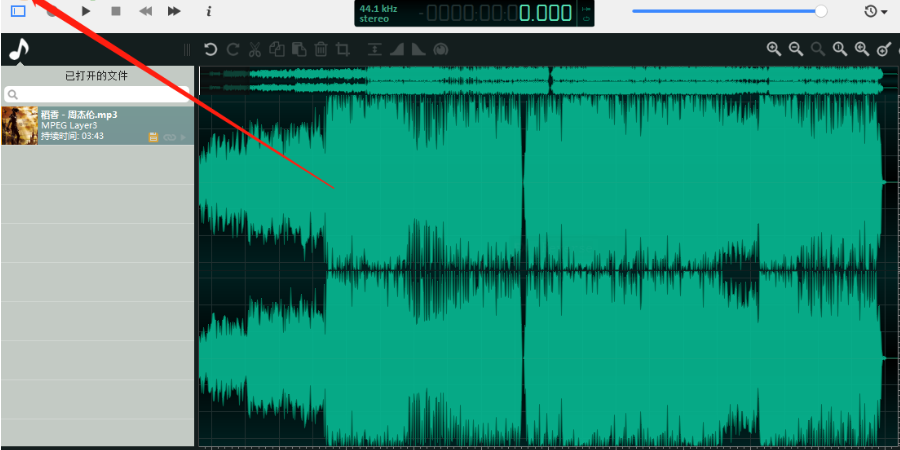Stop audio with the stop button
Image resolution: width=900 pixels, height=450 pixels.
(x=116, y=11)
